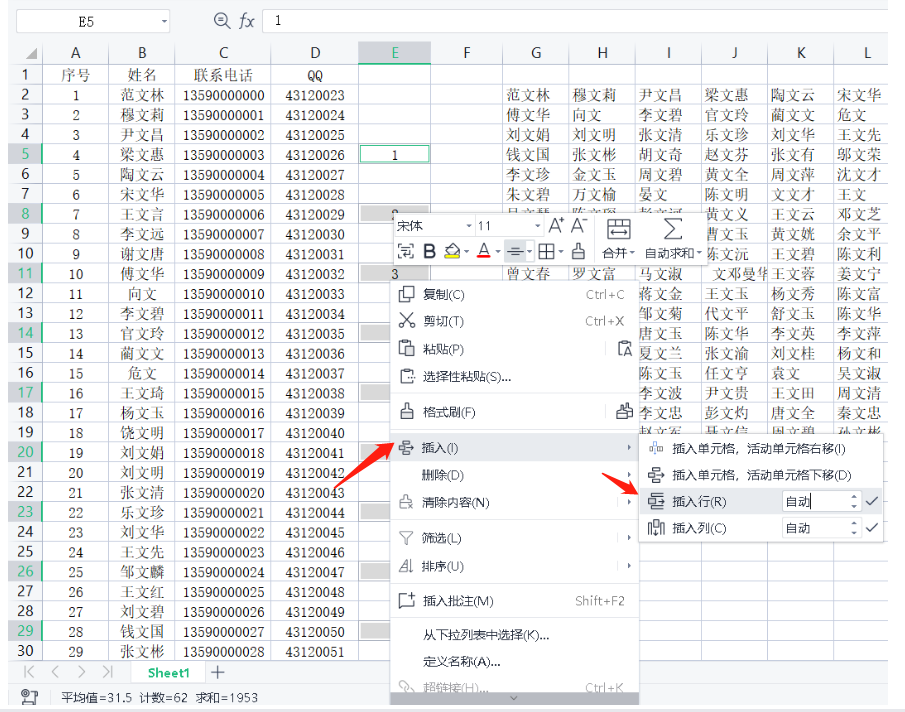Confirm insert row with its checkmark
The width and height of the screenshot is (905, 712).
(872, 501)
